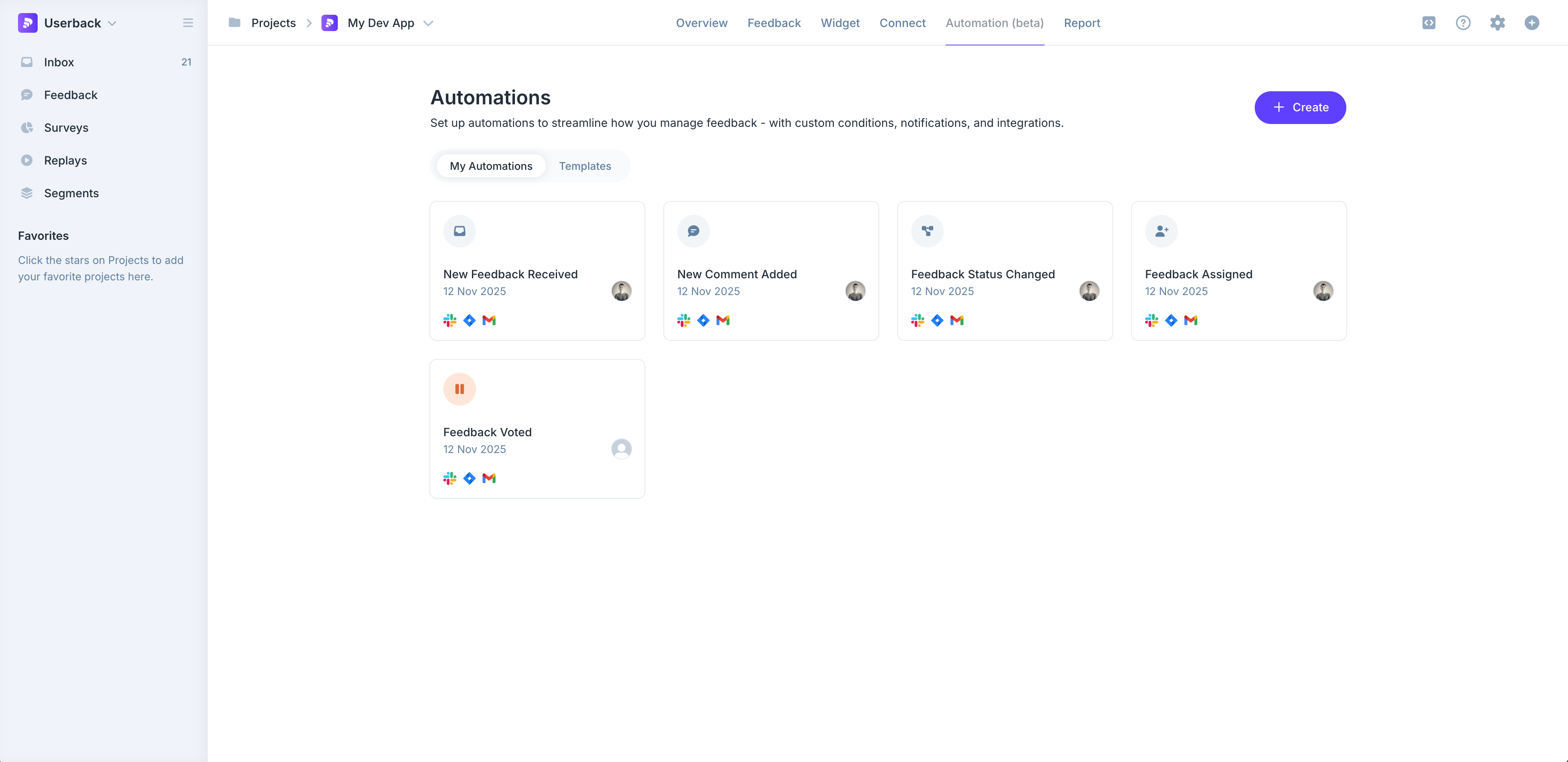Switch to the Feedback top tab
The image size is (1568, 762).
pos(774,23)
